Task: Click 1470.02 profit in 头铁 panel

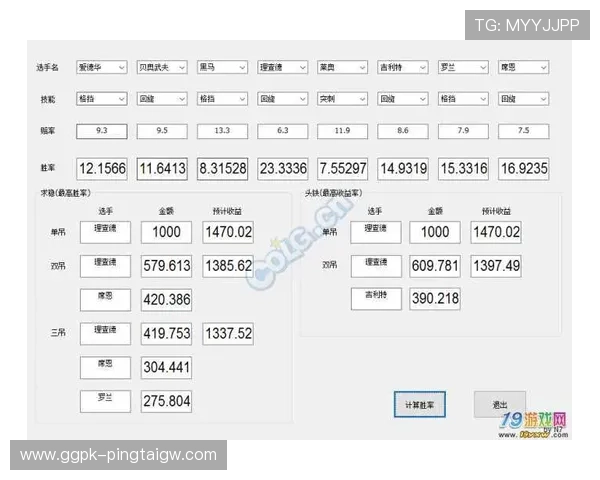Action: pyautogui.click(x=496, y=232)
